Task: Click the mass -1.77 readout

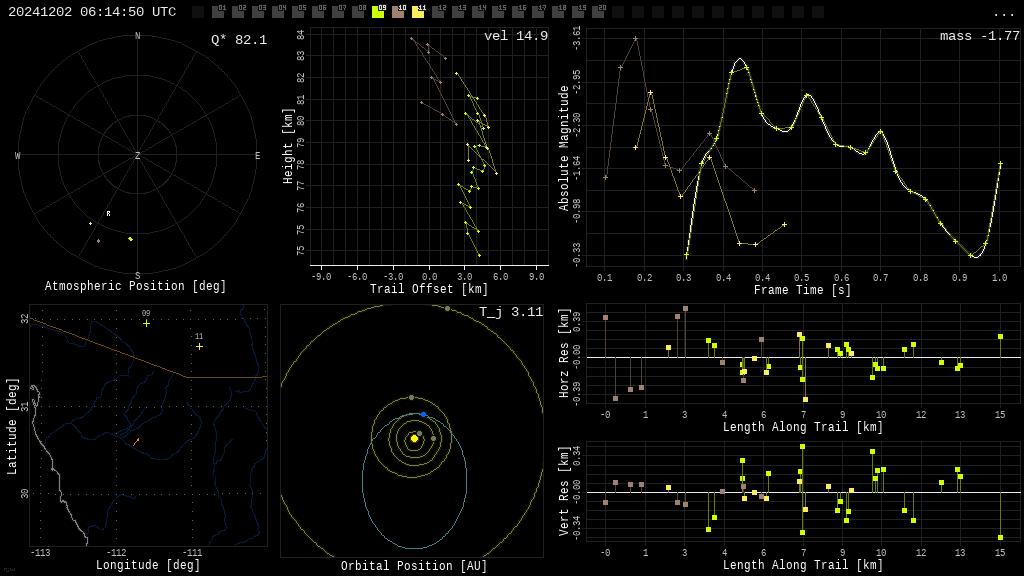Action: pos(980,36)
